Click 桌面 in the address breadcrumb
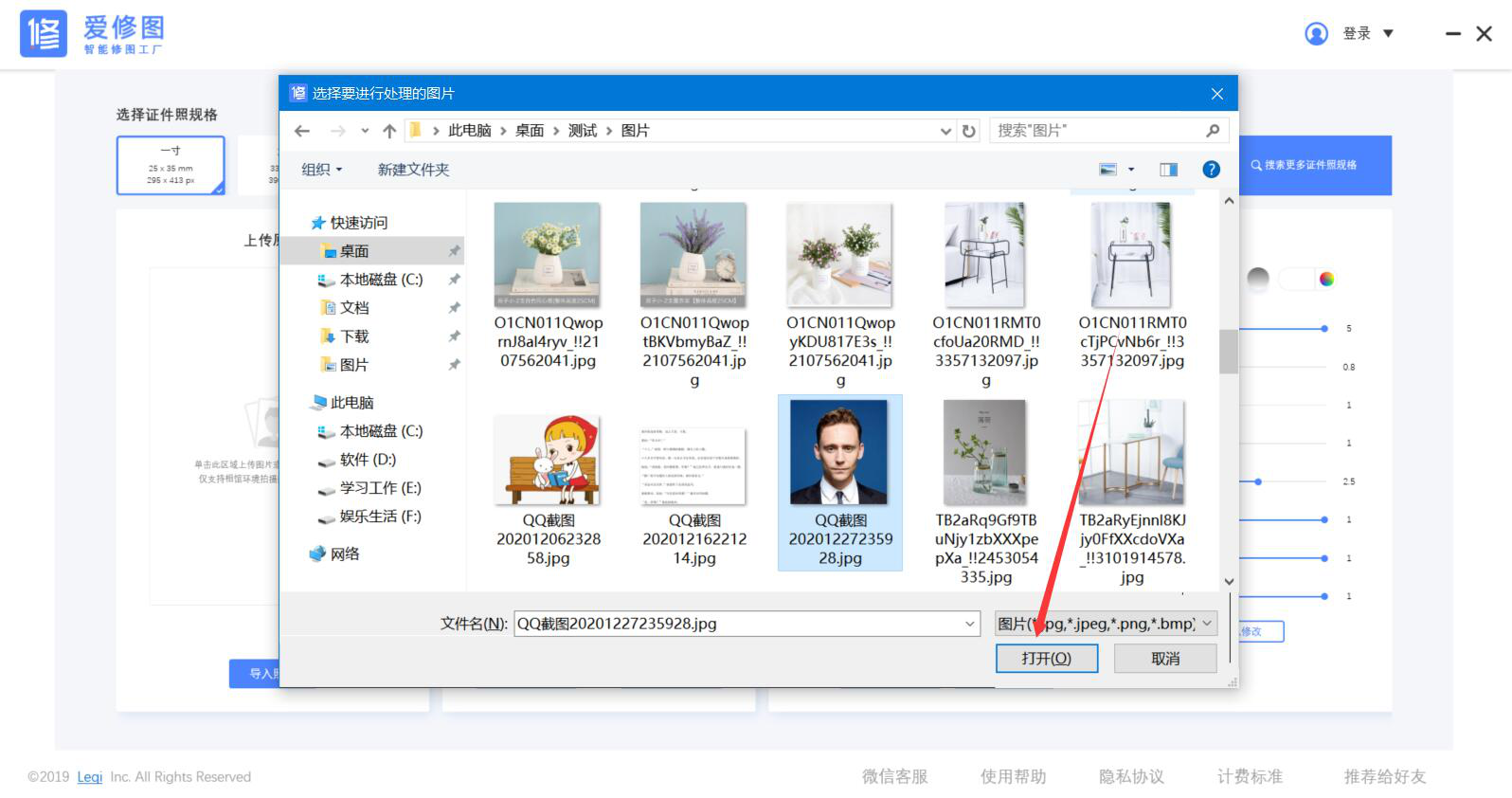Screen dimensions: 1512x798 (x=530, y=131)
